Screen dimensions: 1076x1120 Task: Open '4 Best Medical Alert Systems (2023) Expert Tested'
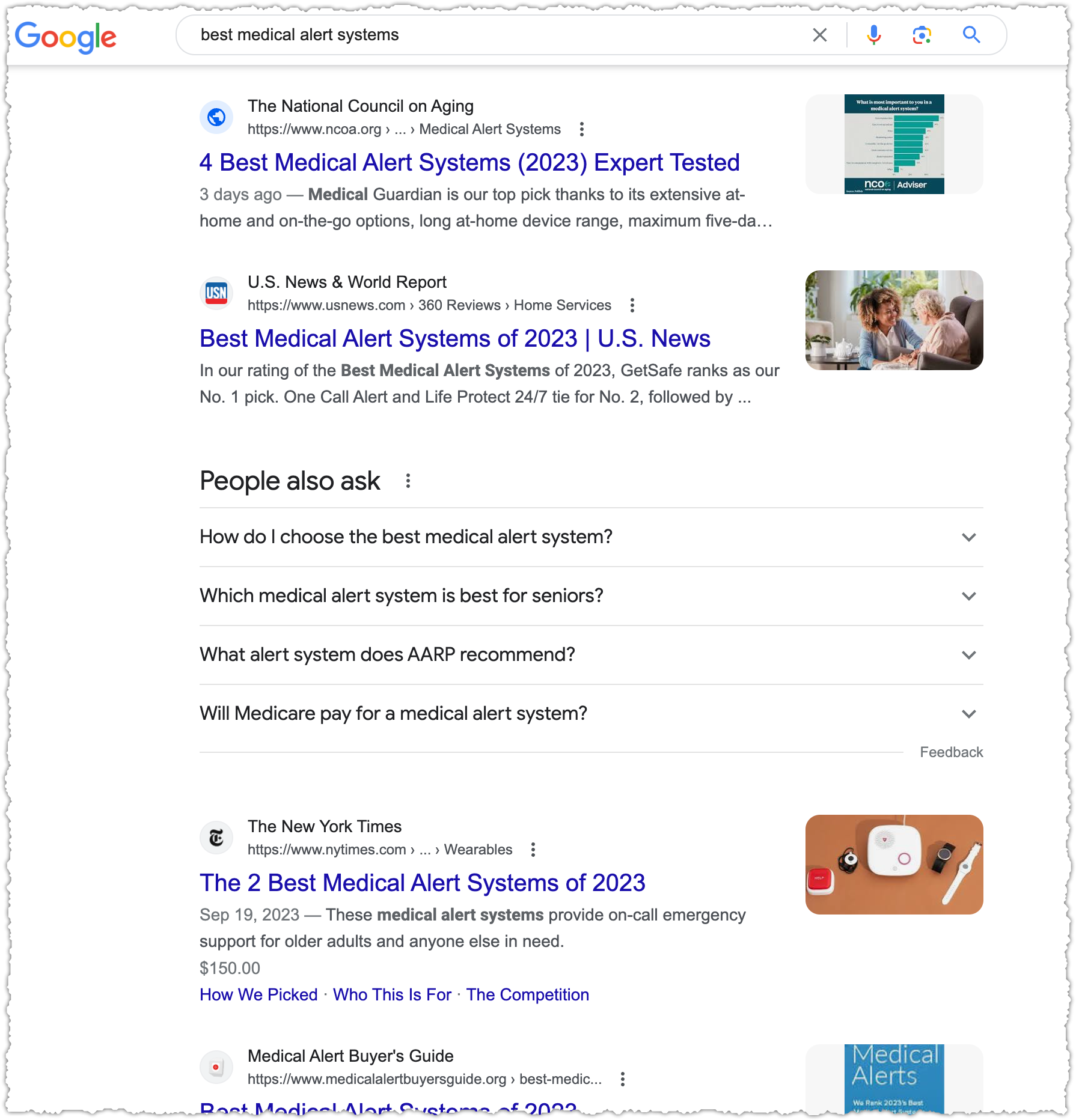click(469, 163)
